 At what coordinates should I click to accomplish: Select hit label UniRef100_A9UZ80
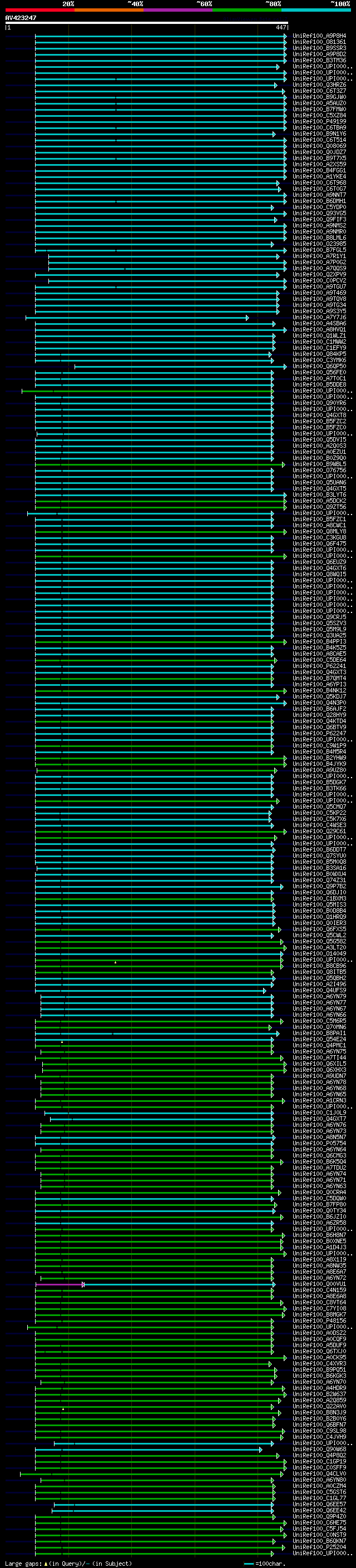(319, 770)
